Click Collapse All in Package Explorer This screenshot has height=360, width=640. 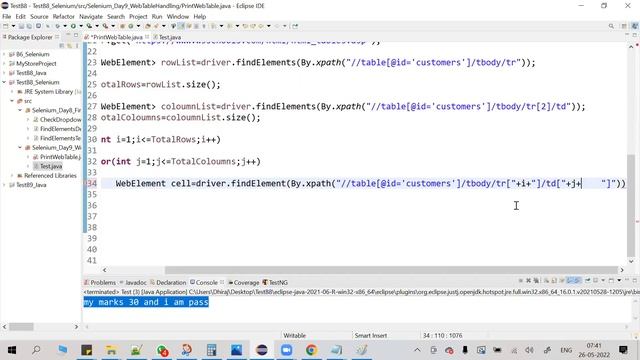coord(62,46)
